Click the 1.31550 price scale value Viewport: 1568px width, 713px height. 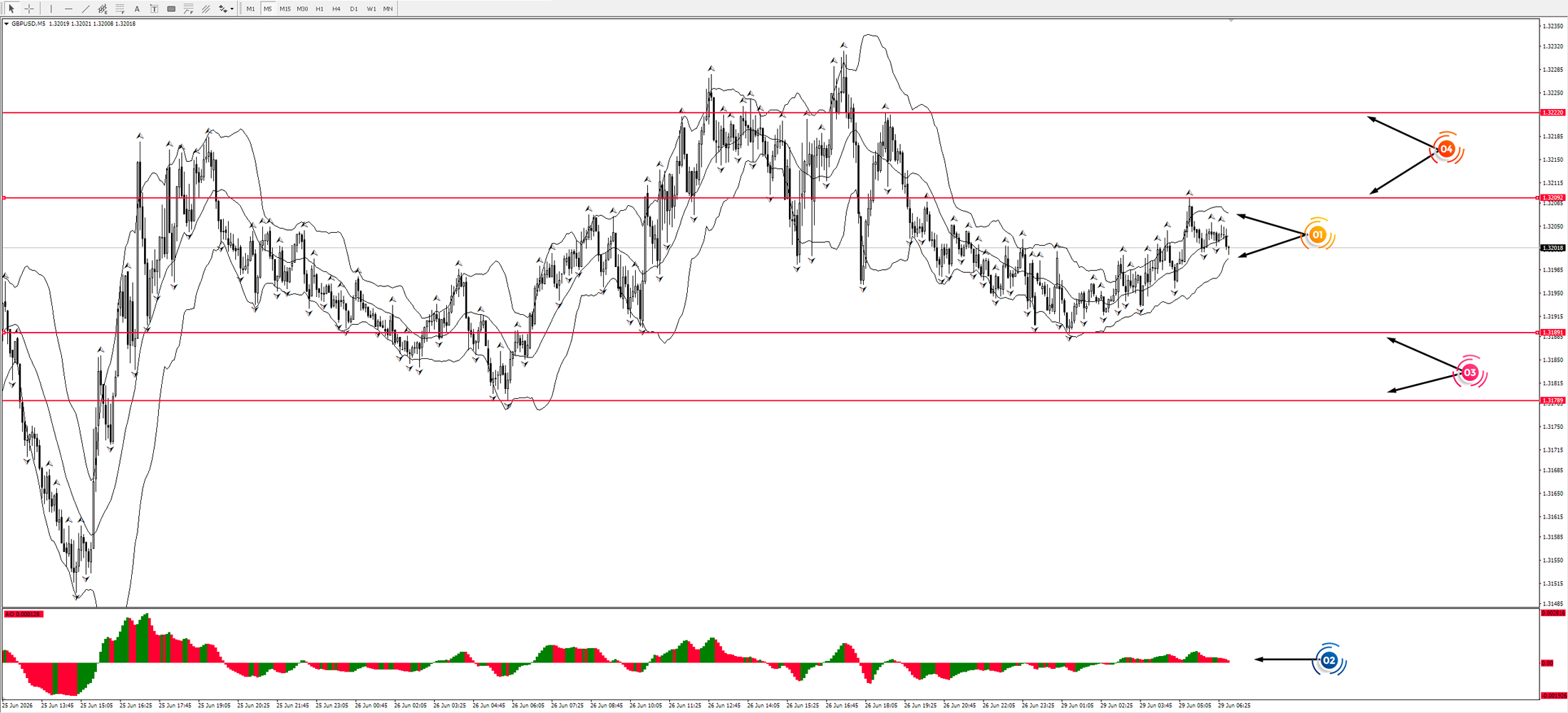pyautogui.click(x=1553, y=560)
